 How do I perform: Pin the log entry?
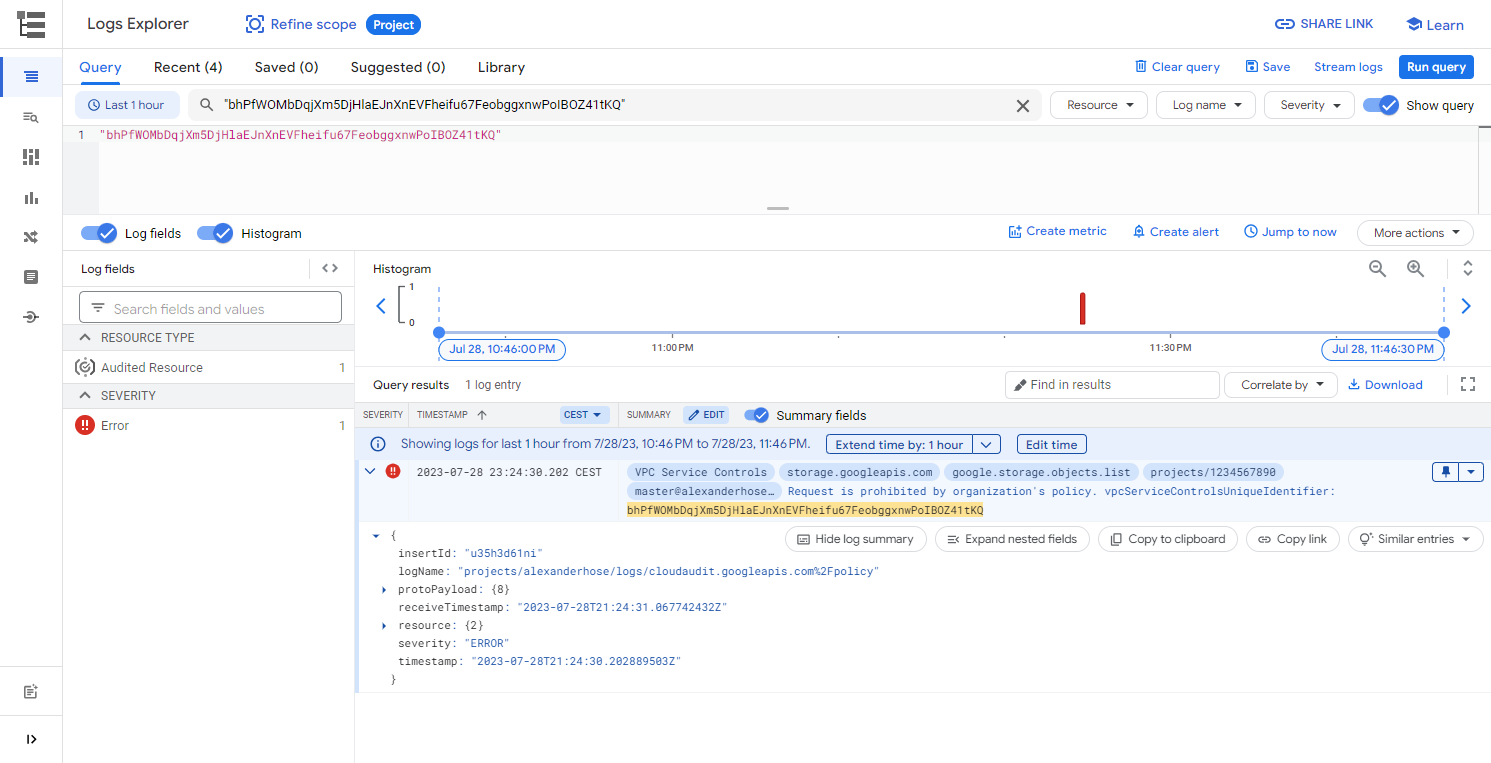coord(1445,472)
